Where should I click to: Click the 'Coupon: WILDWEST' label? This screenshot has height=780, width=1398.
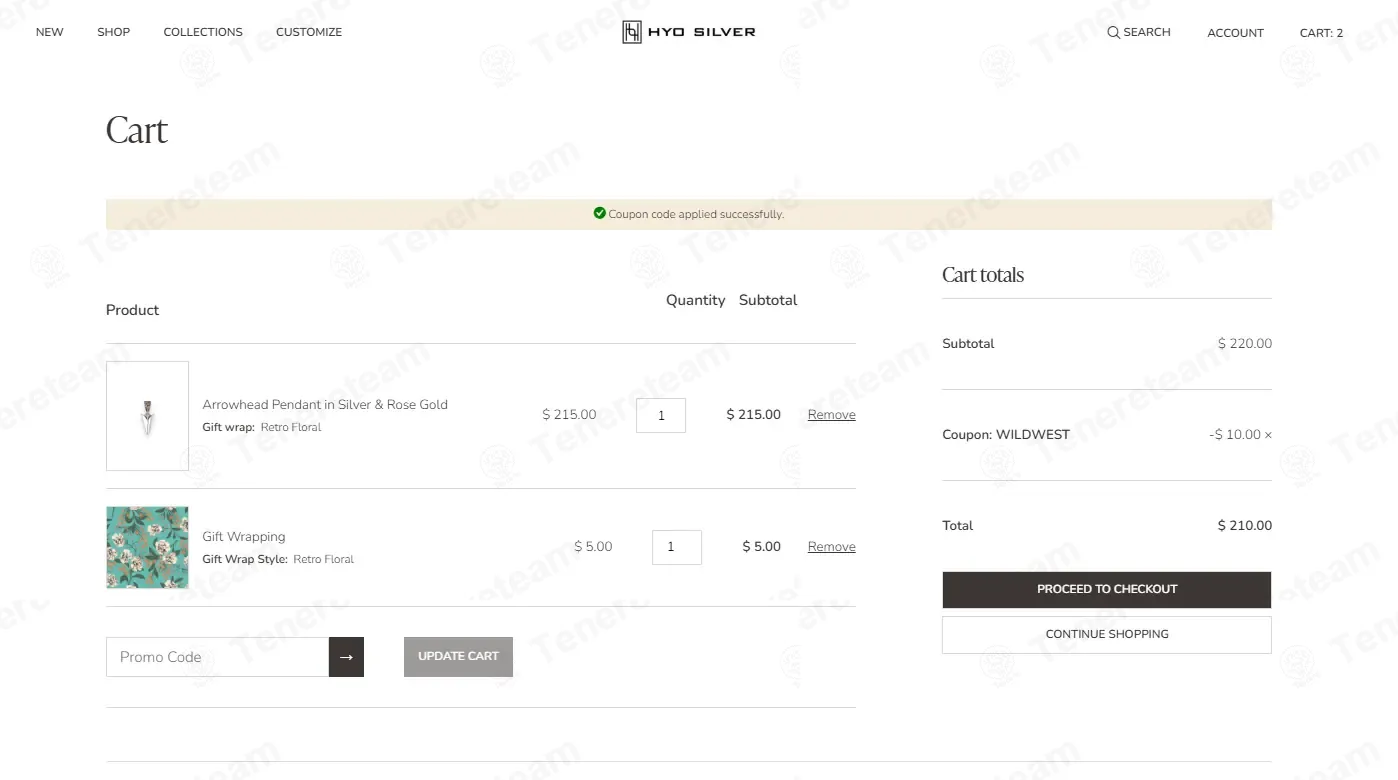coord(1006,435)
